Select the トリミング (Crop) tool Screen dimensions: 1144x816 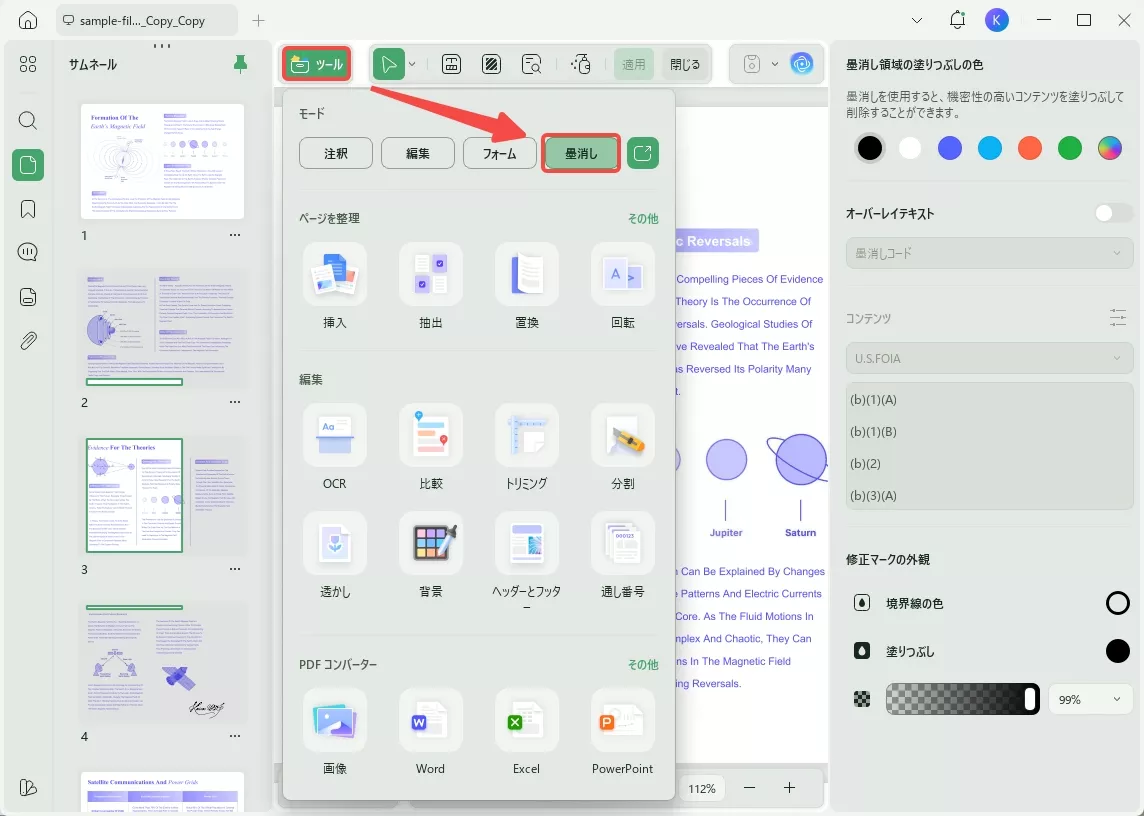pyautogui.click(x=526, y=447)
